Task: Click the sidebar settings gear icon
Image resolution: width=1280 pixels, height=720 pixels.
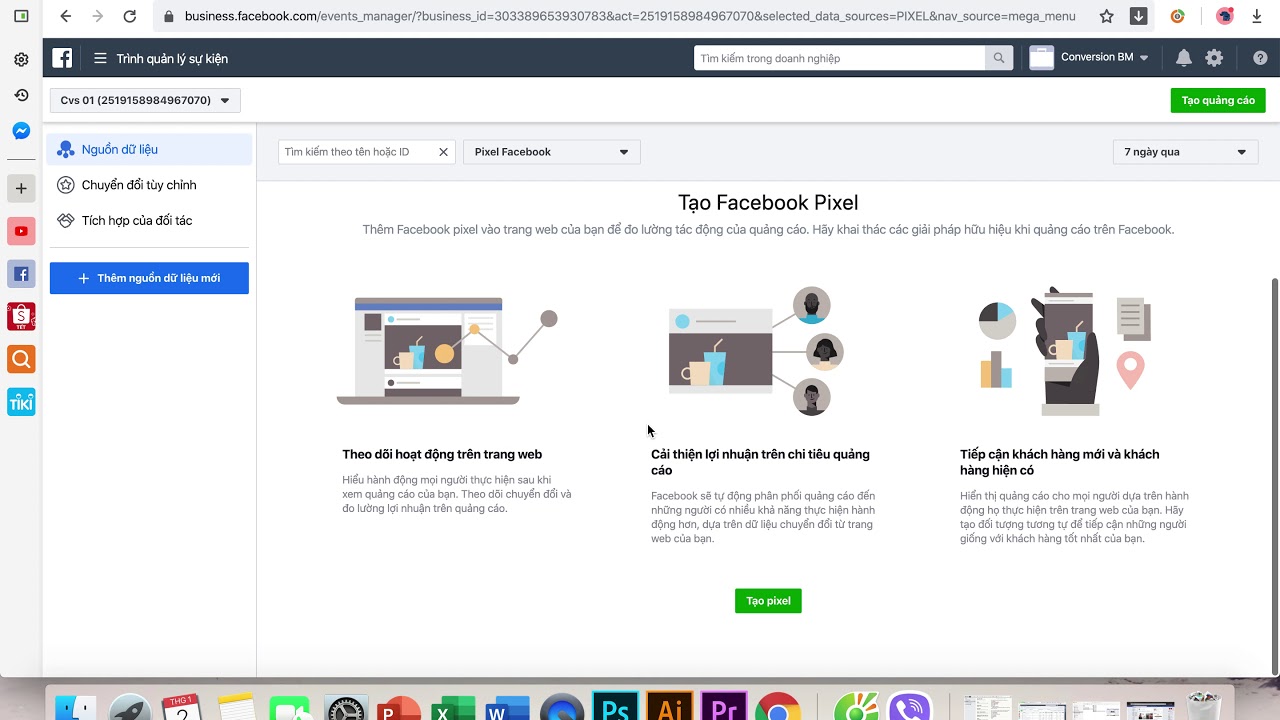Action: point(21,59)
